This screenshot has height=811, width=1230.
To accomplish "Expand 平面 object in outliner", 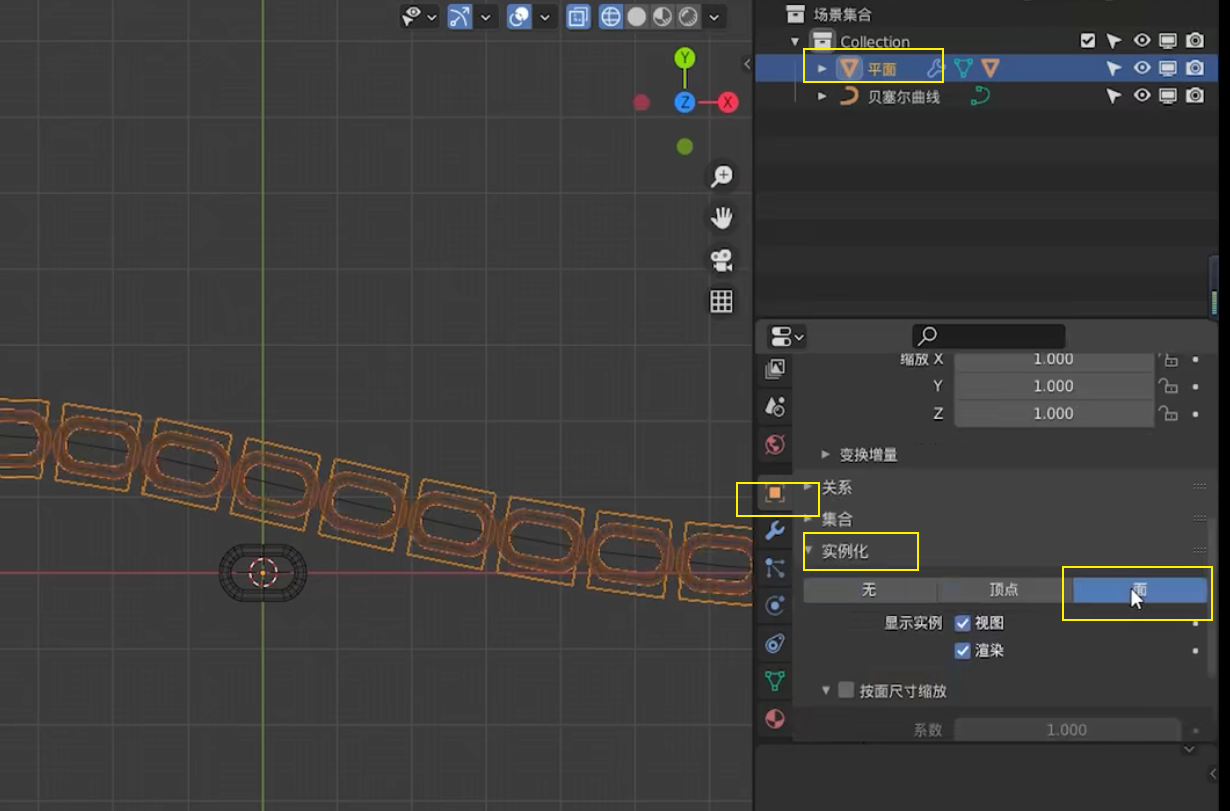I will [822, 68].
